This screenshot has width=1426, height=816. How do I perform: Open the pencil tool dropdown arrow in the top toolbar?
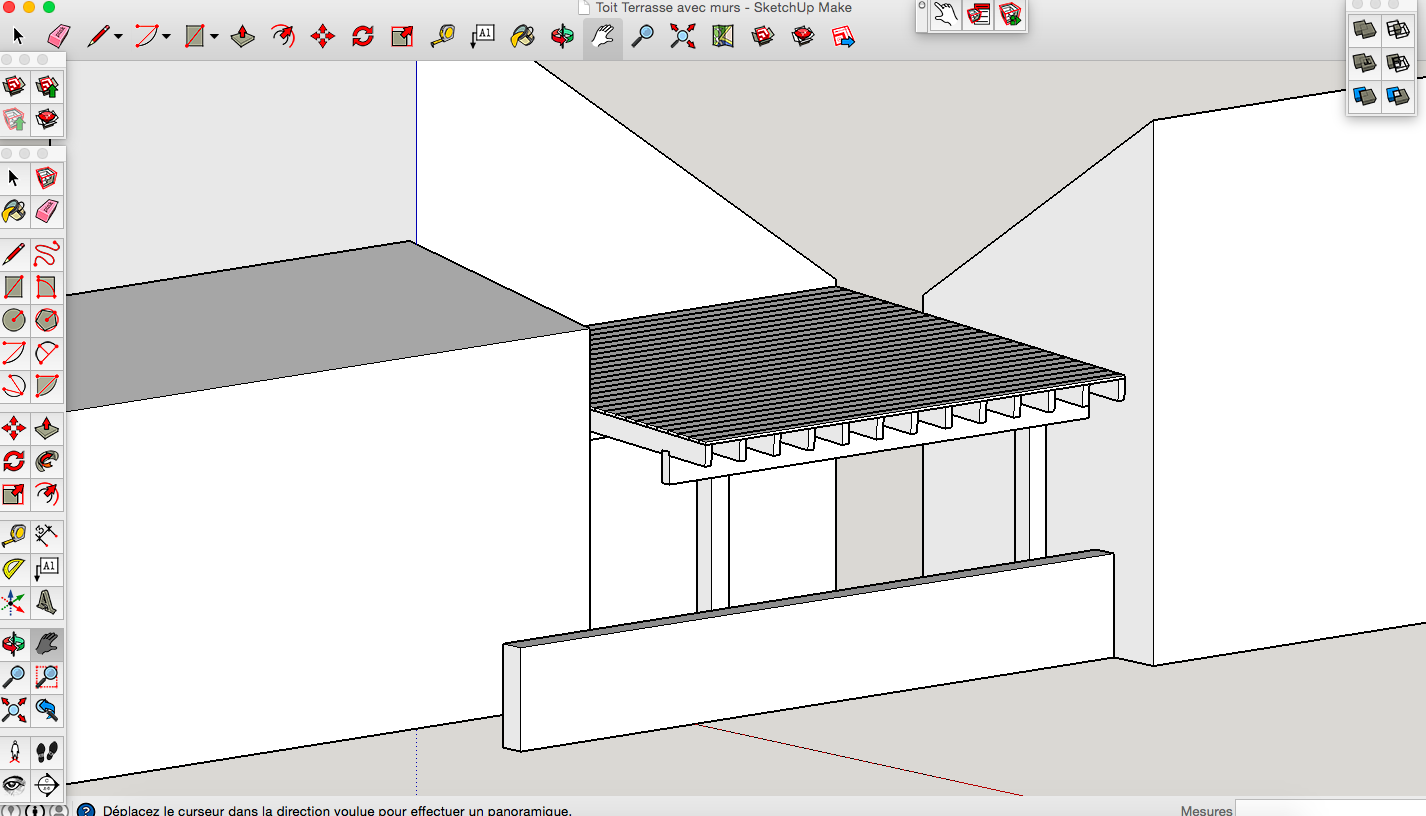click(118, 37)
